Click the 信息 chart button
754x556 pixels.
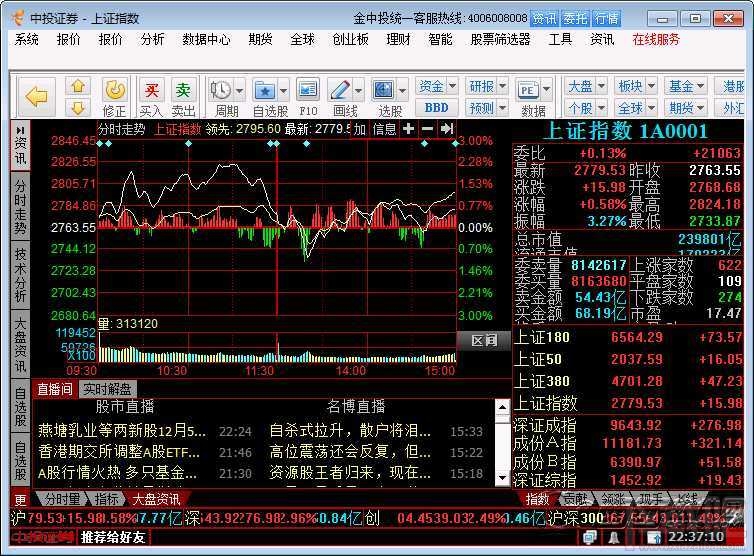pos(384,129)
